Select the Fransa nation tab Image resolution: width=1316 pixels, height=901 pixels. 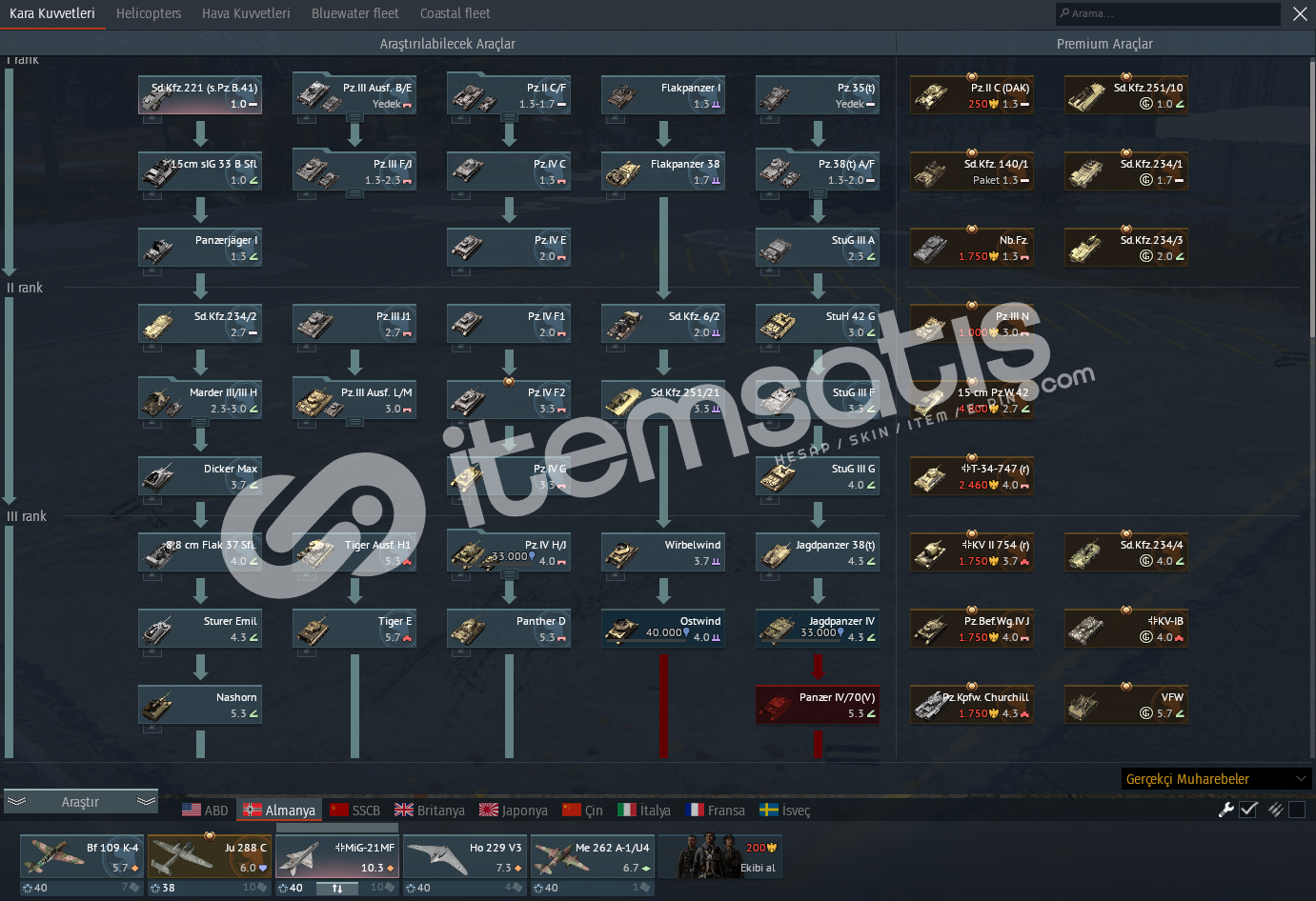(716, 811)
